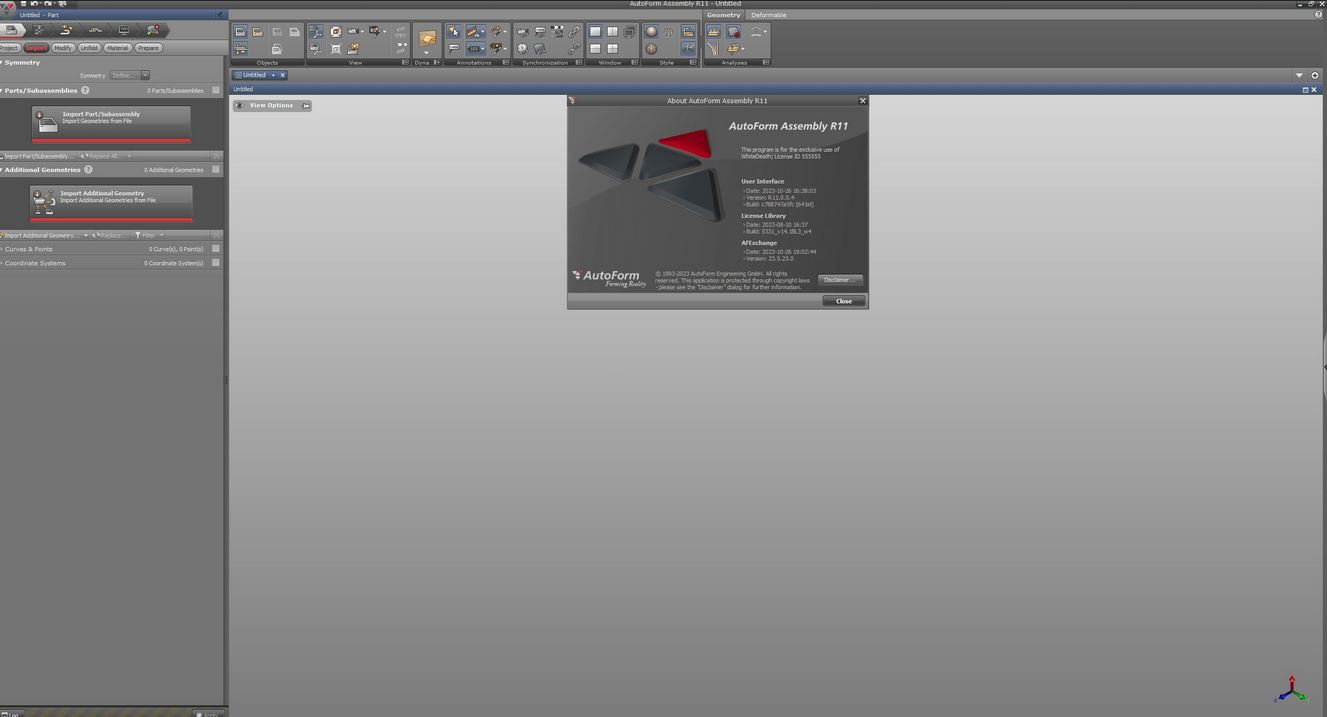Click the Import Part/Subassembly large button
The width and height of the screenshot is (1327, 717).
tap(111, 122)
